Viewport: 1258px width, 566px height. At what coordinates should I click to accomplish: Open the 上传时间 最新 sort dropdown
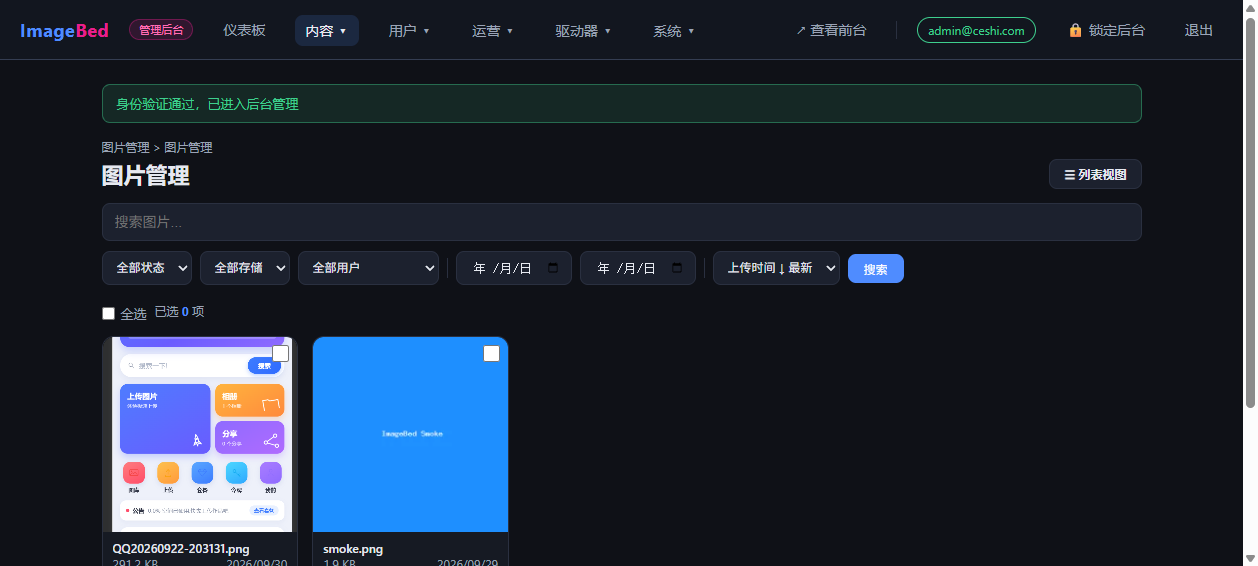(x=776, y=268)
